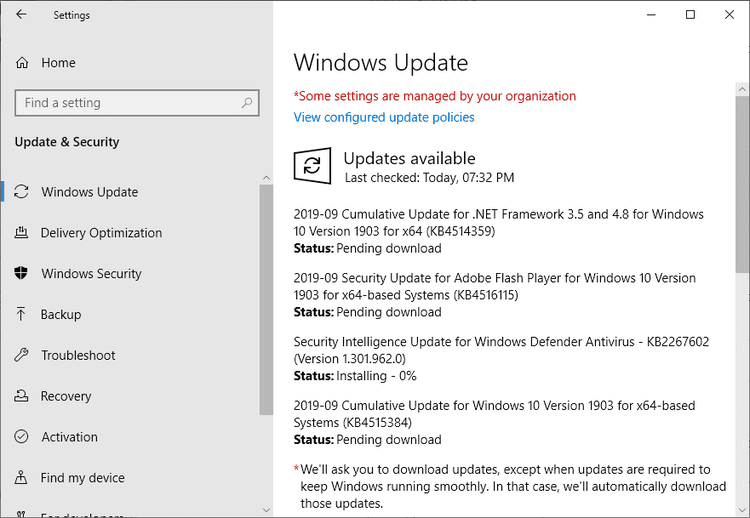750x518 pixels.
Task: Click the Find a setting search box
Action: pos(137,103)
